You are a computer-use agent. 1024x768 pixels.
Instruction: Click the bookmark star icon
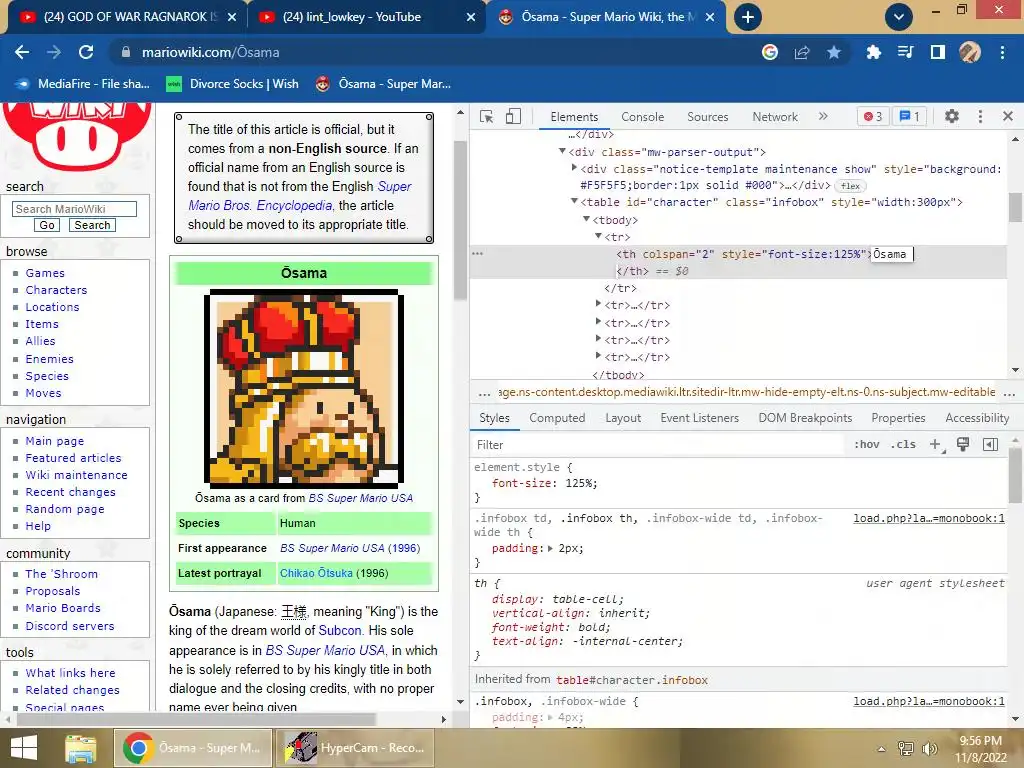pos(834,52)
